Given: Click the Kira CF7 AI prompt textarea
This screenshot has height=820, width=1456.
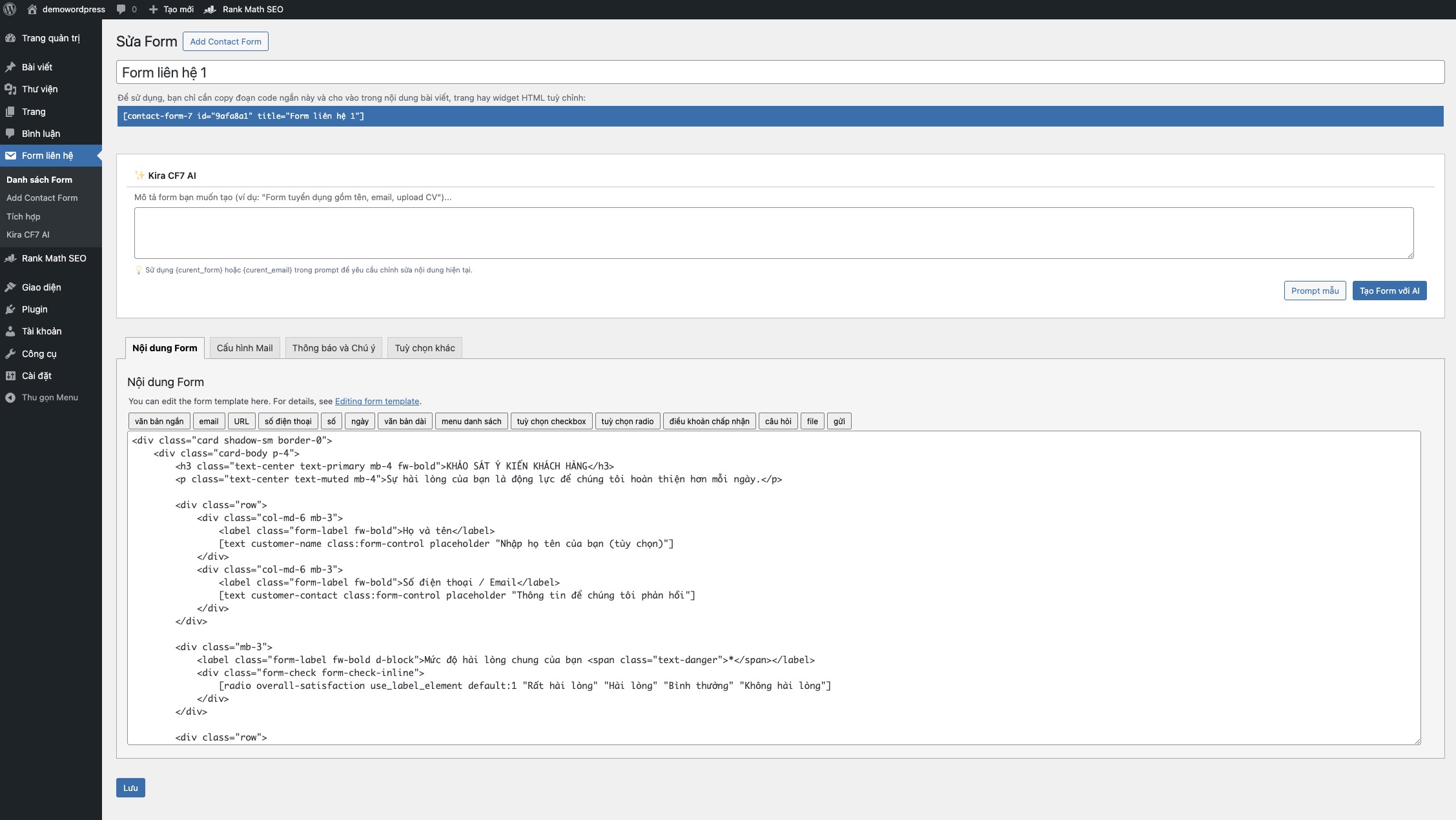Looking at the screenshot, I should coord(774,233).
